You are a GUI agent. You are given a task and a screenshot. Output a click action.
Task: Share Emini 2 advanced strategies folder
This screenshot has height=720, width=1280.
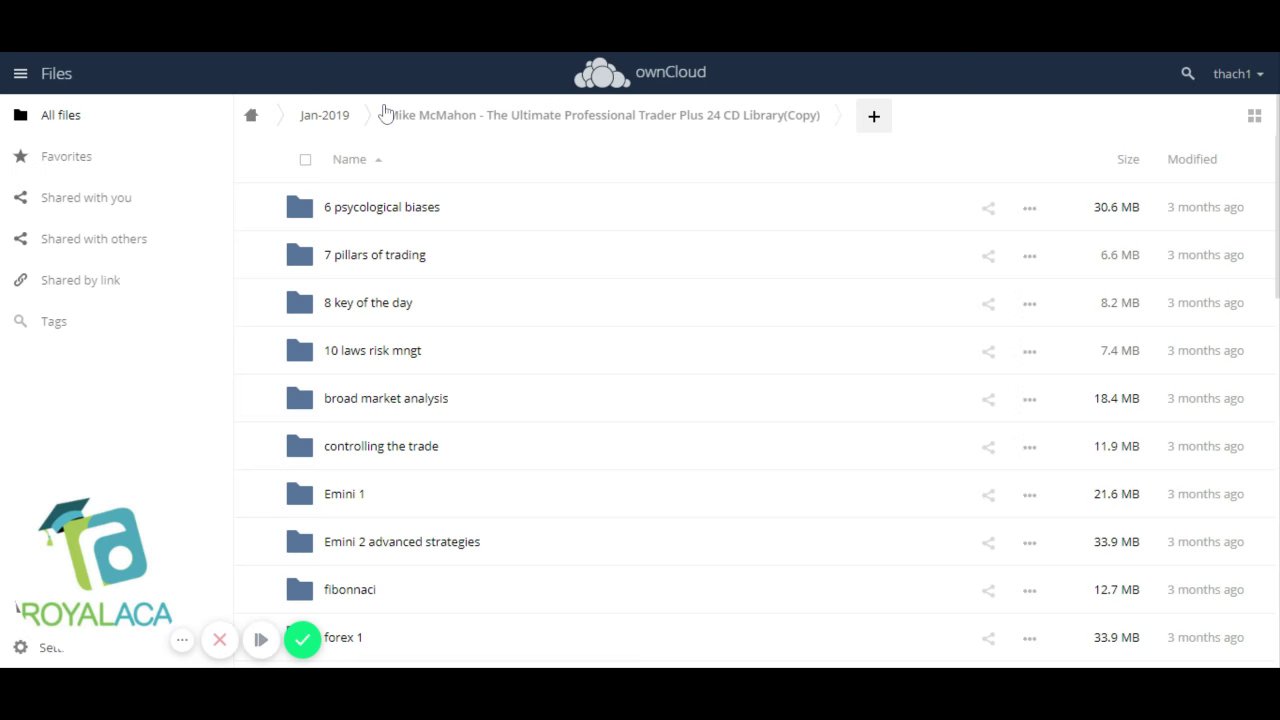click(x=988, y=543)
